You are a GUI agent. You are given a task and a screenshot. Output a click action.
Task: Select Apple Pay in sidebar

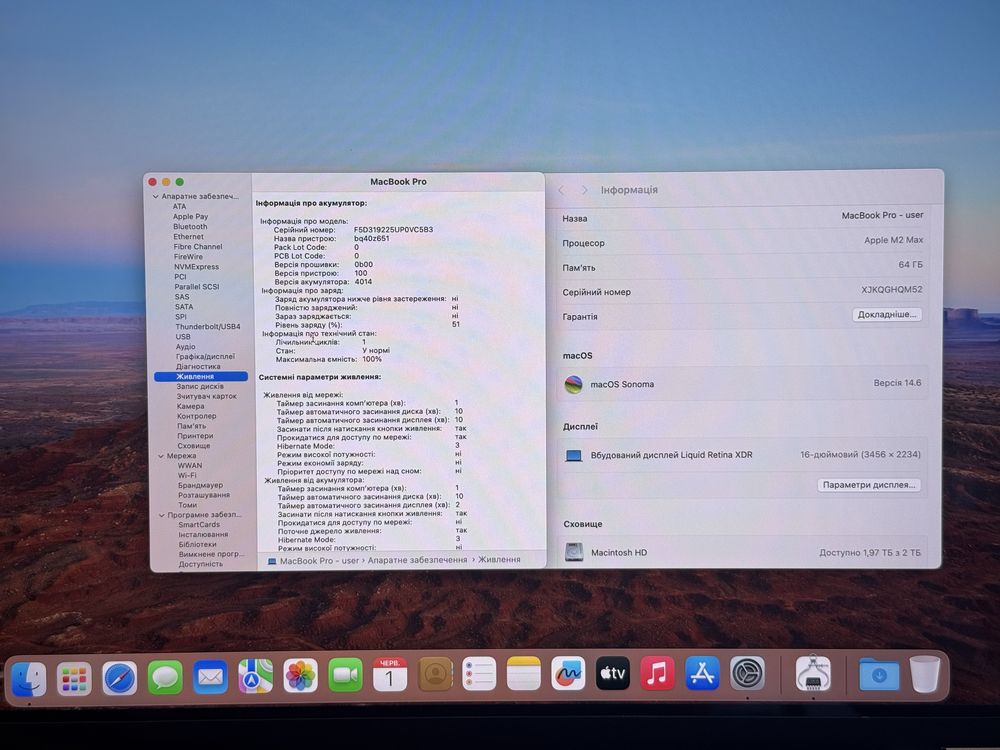(191, 217)
